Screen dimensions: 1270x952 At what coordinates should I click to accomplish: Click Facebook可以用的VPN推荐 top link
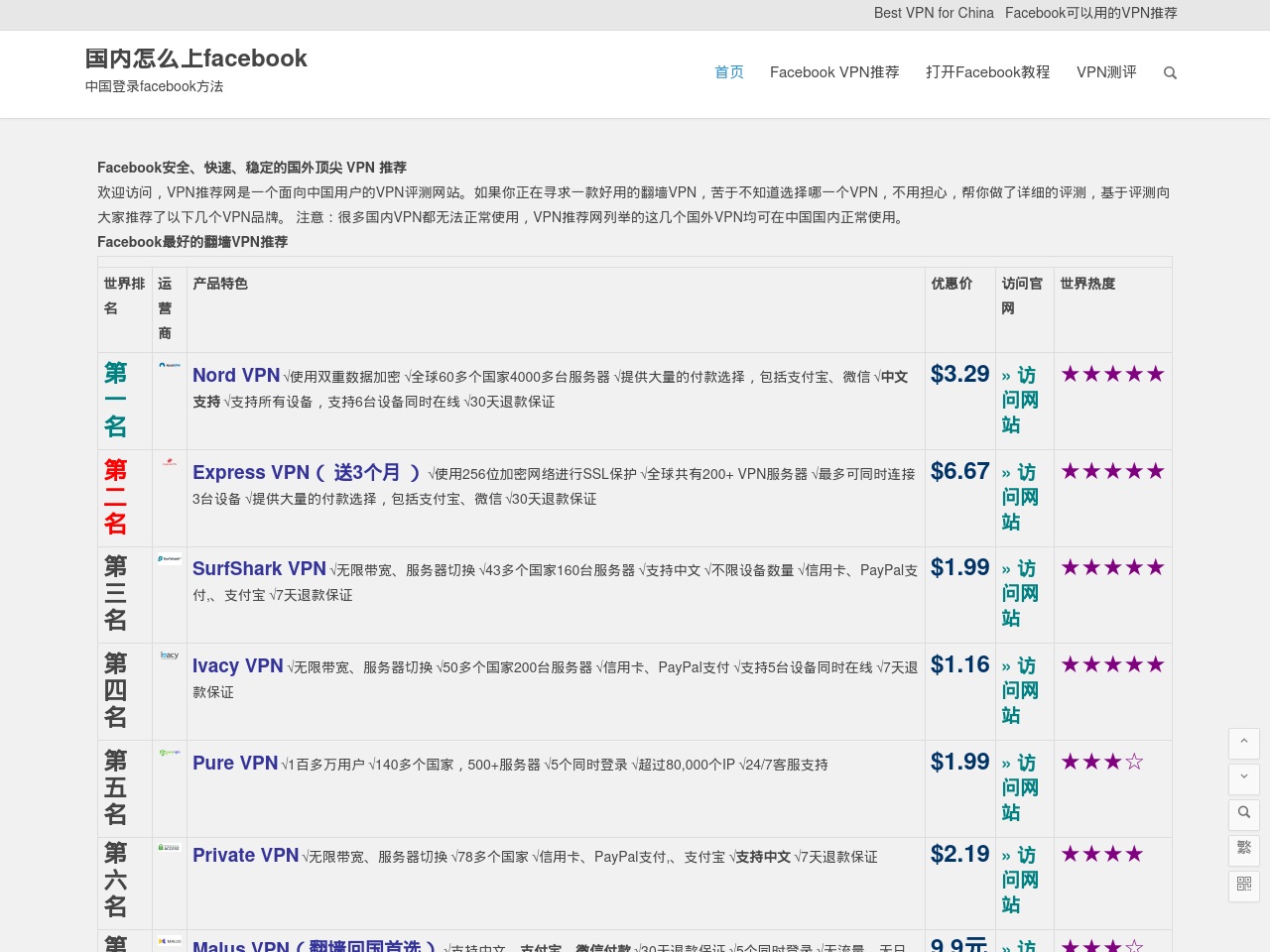(1091, 13)
